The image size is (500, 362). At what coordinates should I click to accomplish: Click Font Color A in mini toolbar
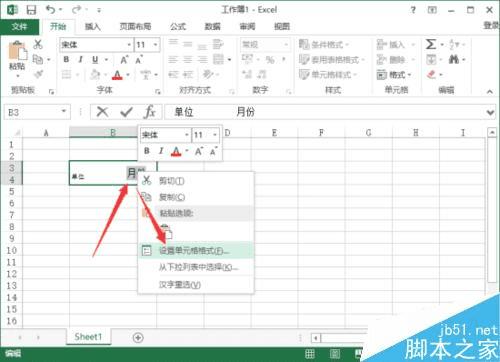(176, 152)
